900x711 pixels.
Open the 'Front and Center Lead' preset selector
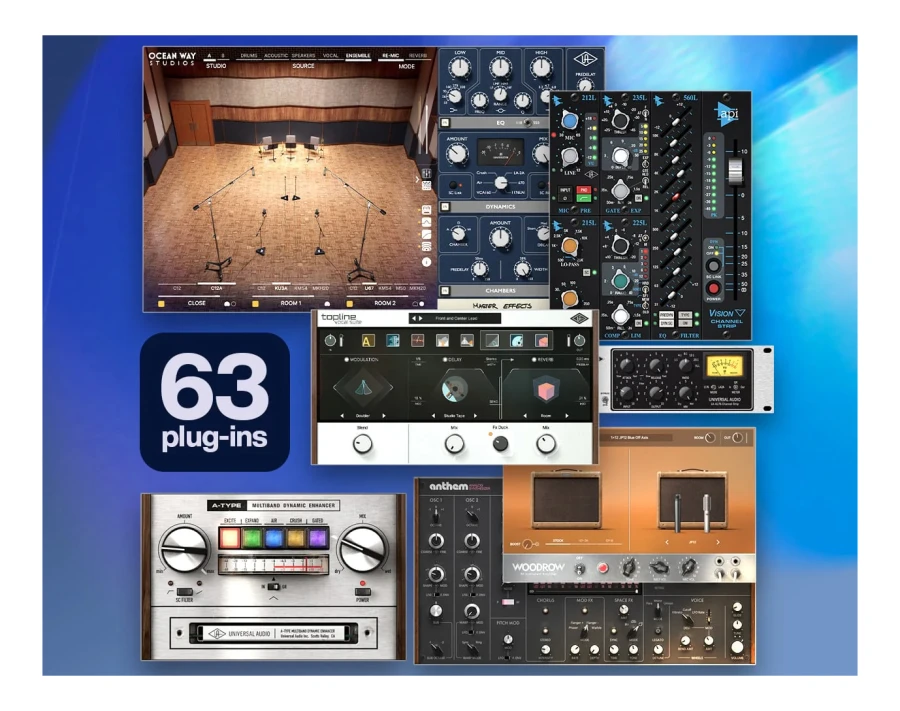pyautogui.click(x=457, y=318)
